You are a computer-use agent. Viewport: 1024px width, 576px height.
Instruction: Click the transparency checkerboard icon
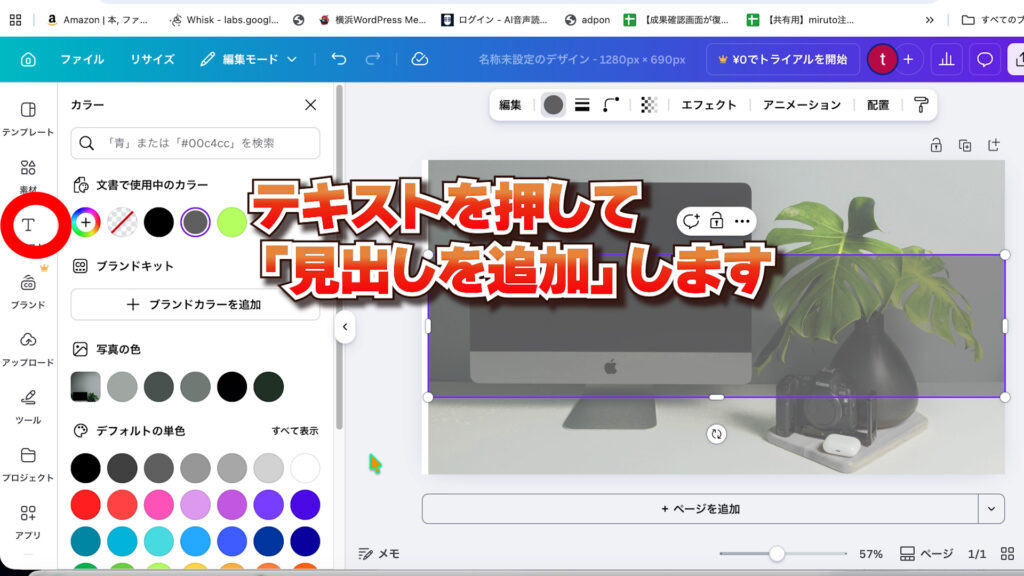649,105
